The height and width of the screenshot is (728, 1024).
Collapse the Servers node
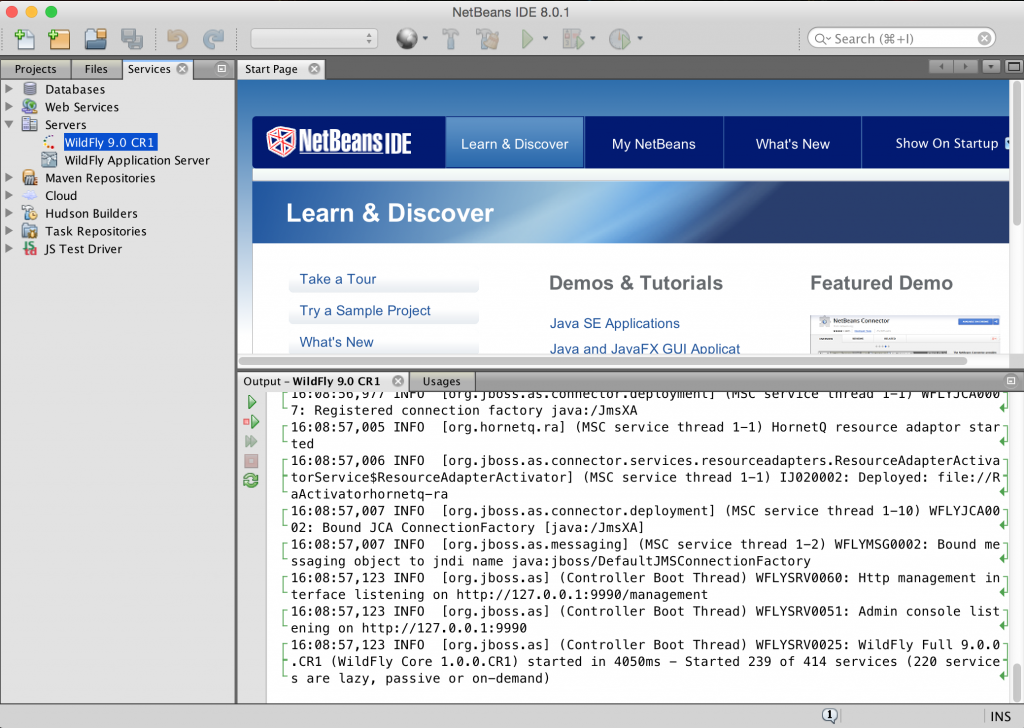9,123
